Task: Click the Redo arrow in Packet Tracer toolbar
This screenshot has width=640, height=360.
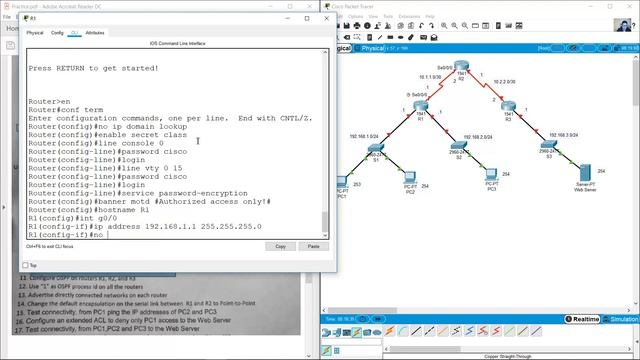Action: tap(431, 26)
